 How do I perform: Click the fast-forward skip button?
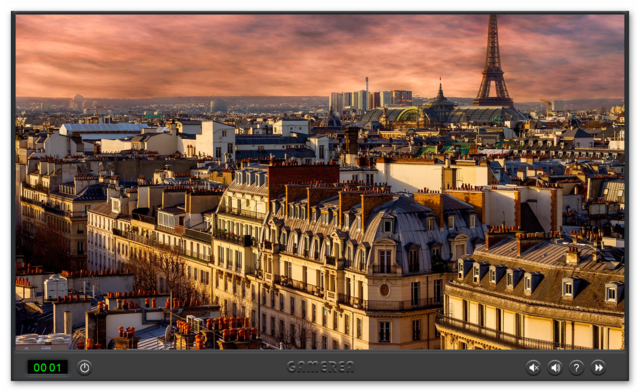click(598, 368)
